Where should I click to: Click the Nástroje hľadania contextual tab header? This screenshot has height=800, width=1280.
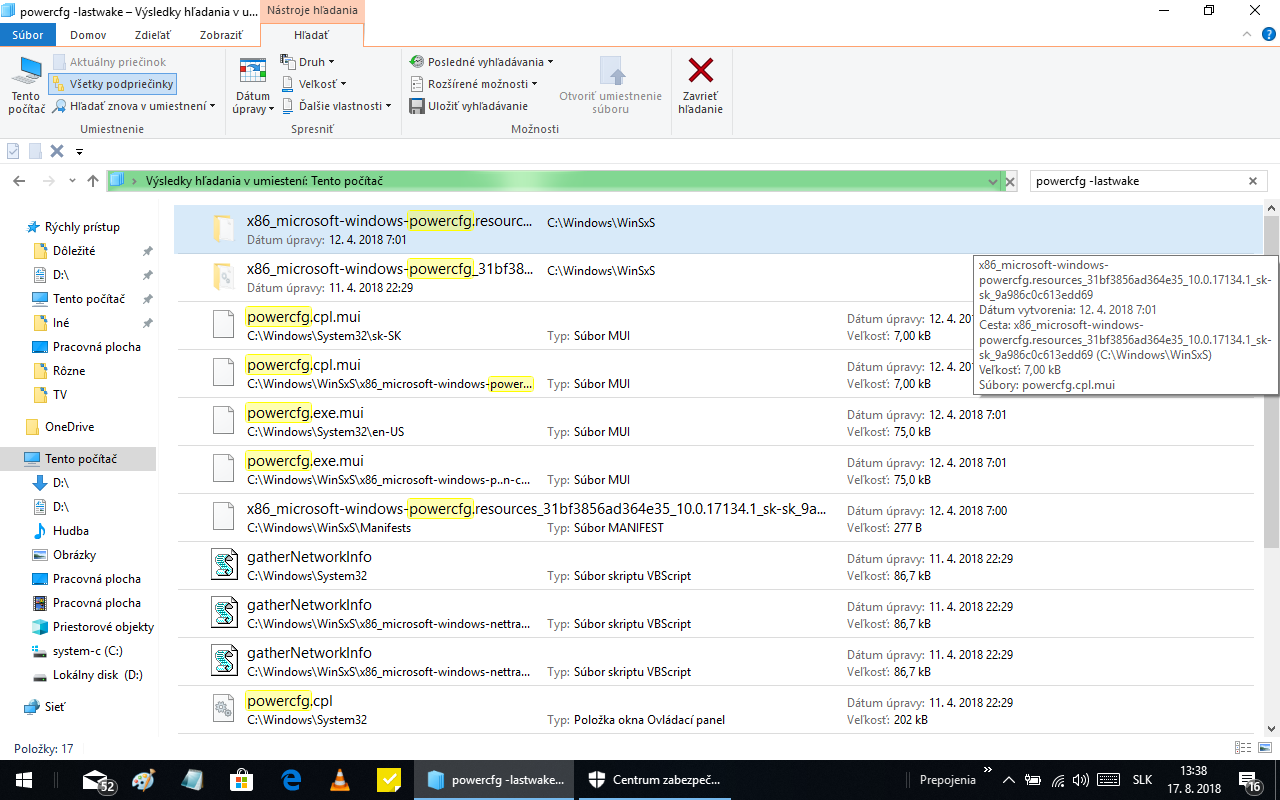click(x=312, y=10)
